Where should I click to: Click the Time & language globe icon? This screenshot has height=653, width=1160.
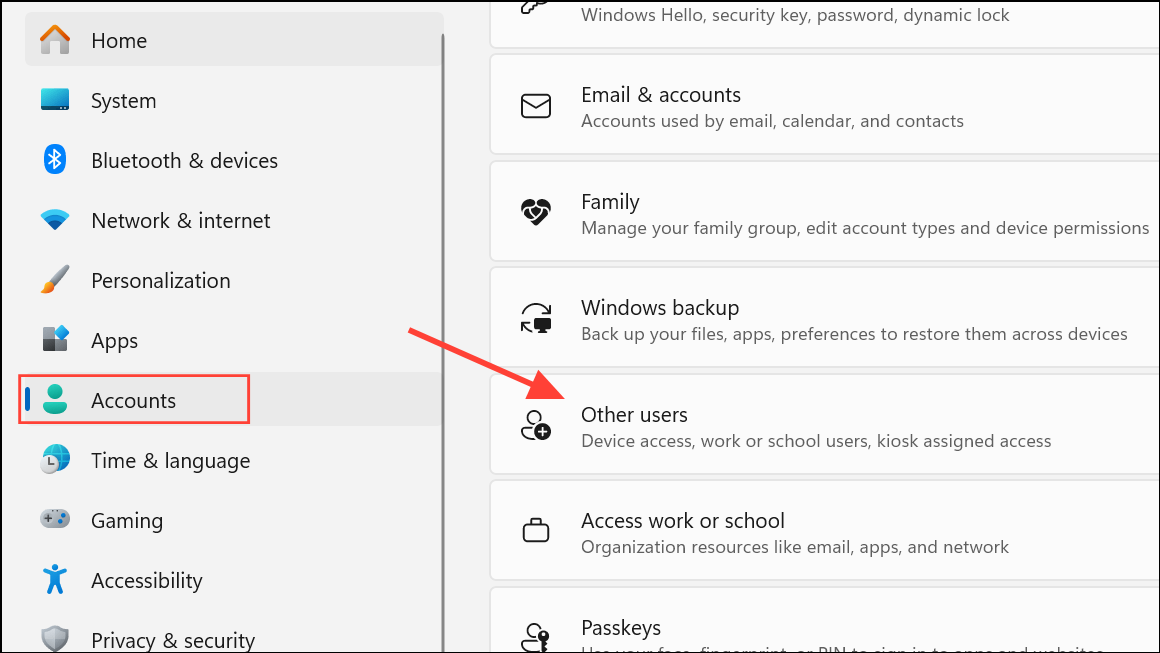55,459
